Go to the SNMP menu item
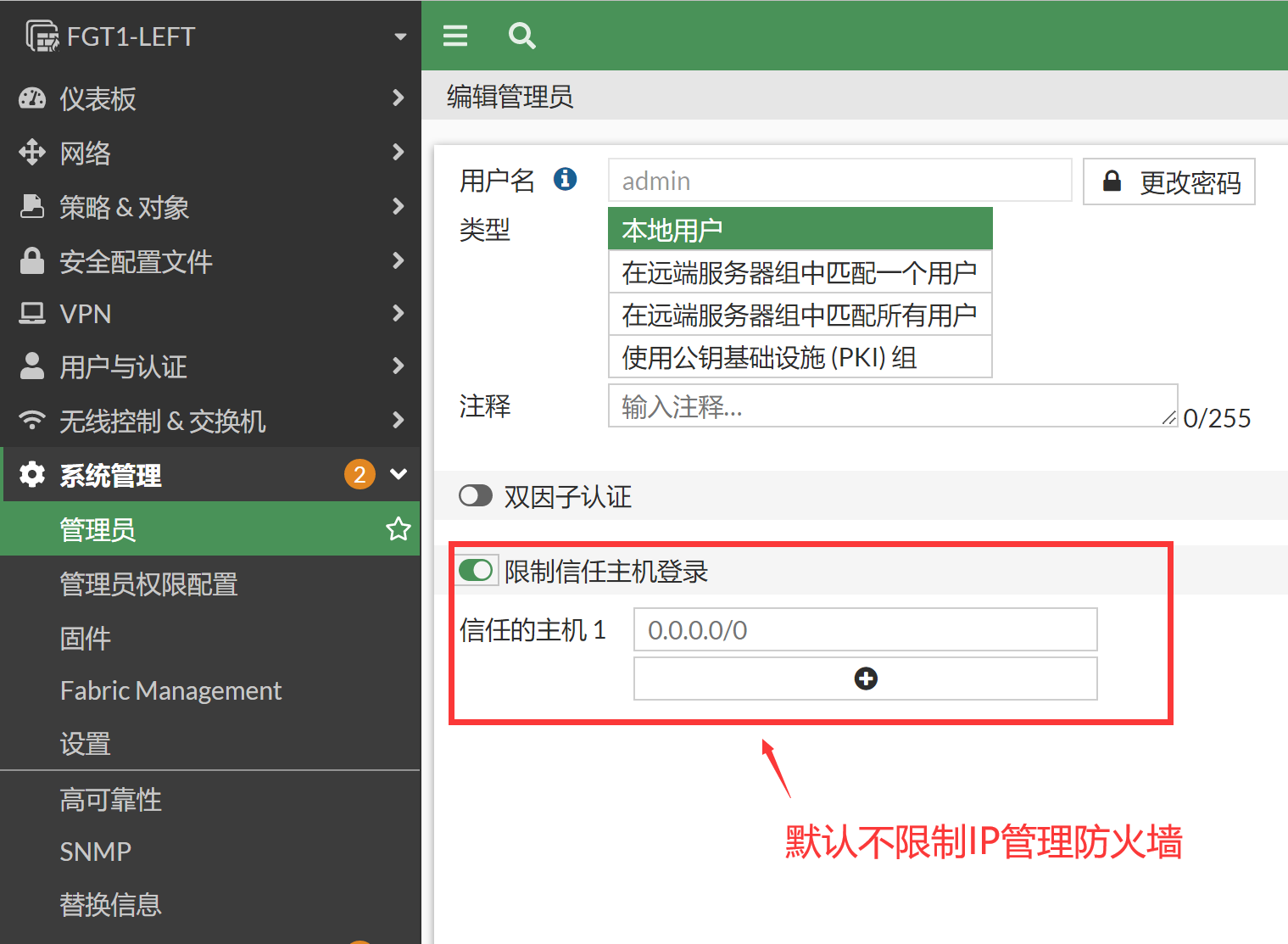The image size is (1288, 944). coord(96,852)
